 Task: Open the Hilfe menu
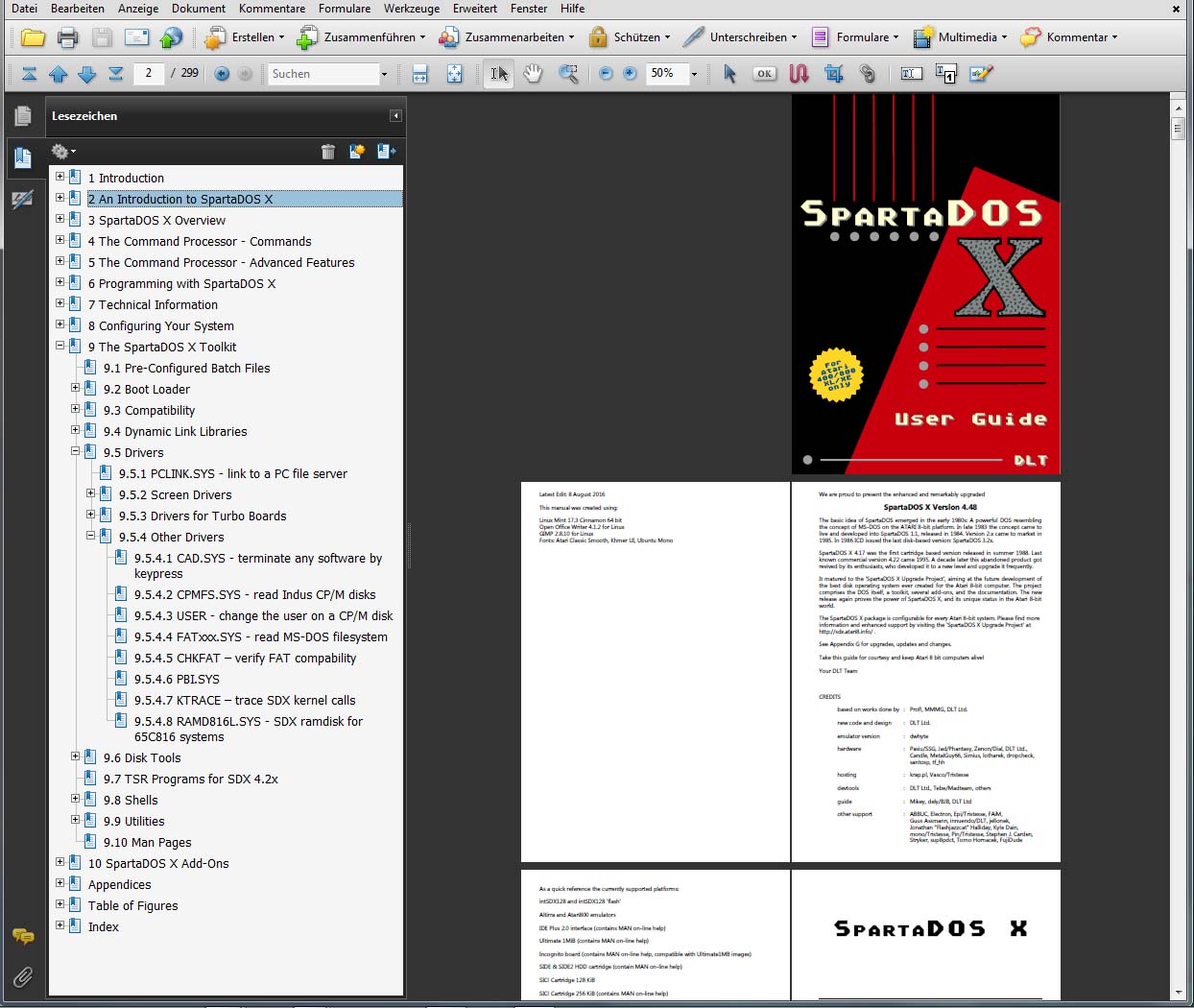[573, 9]
